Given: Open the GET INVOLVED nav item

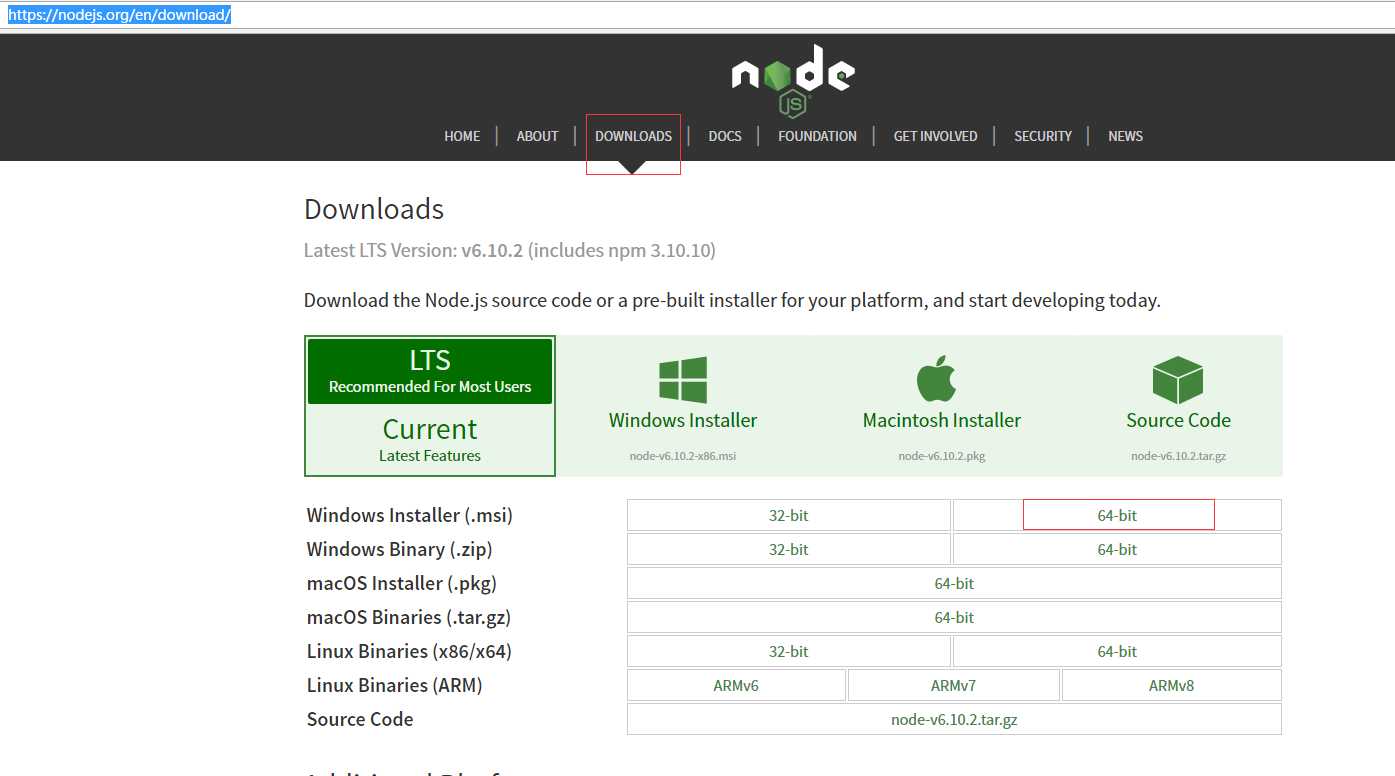Looking at the screenshot, I should [x=935, y=136].
